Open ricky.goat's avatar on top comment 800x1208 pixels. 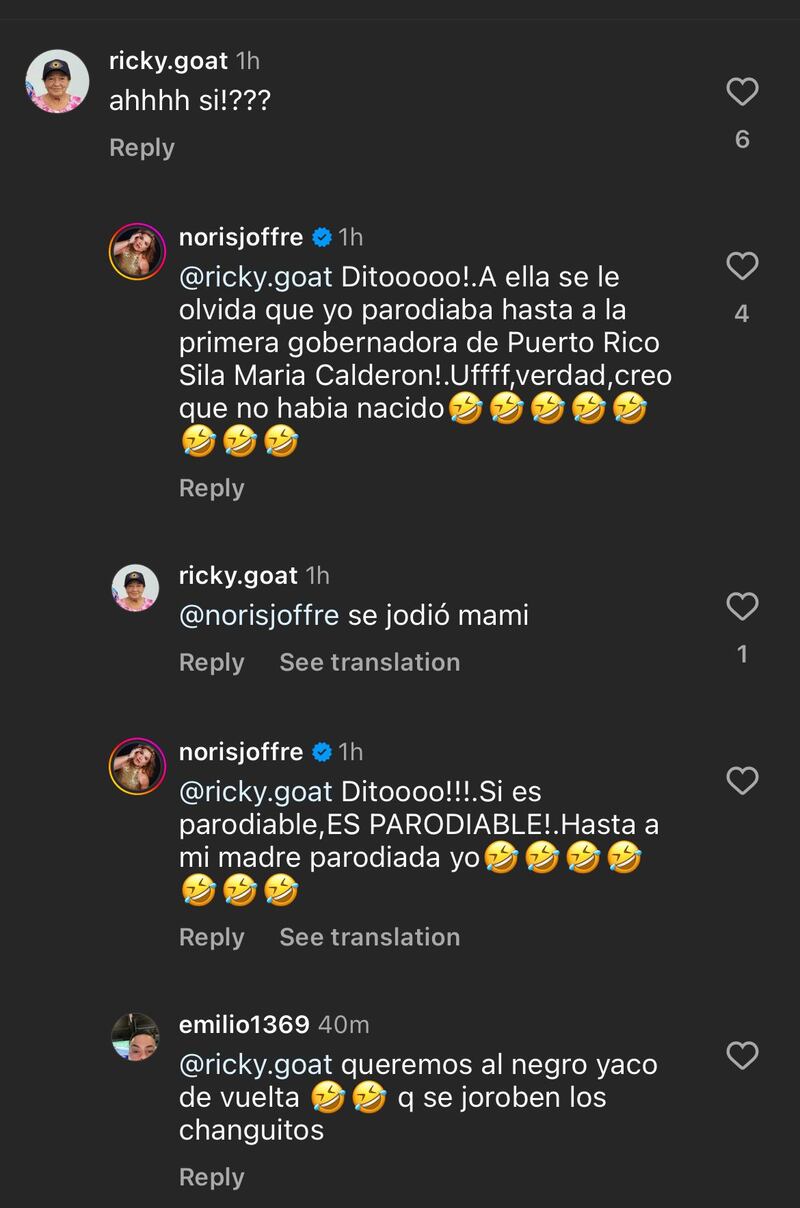coord(57,81)
